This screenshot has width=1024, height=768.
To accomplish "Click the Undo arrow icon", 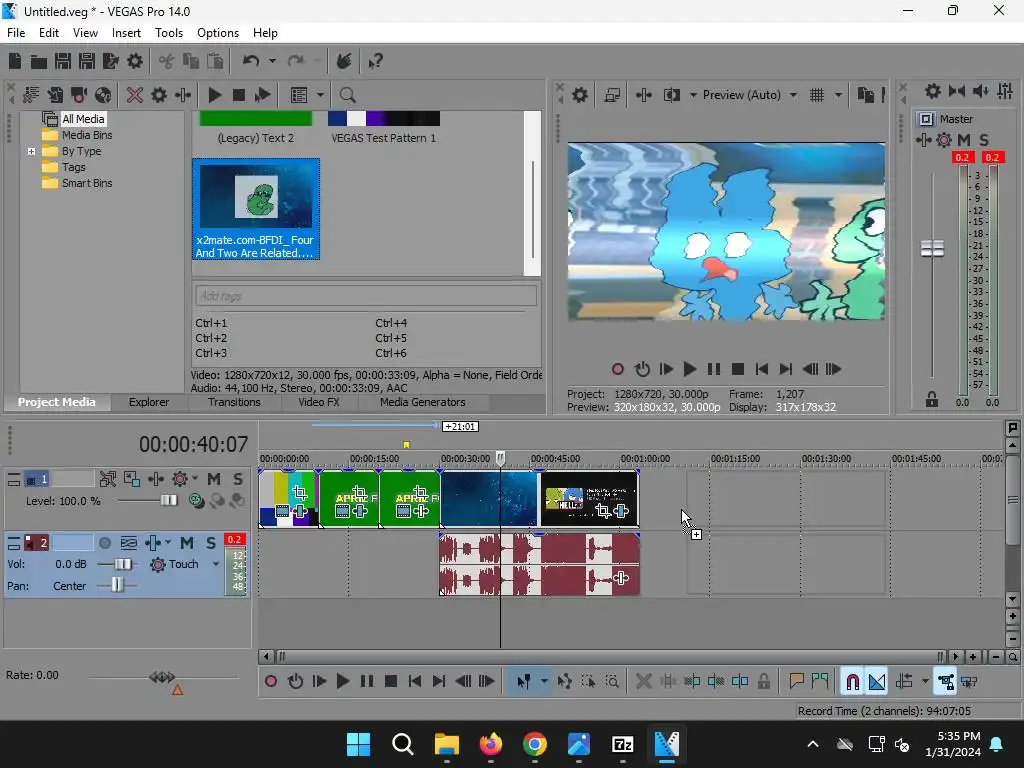I will 251,61.
